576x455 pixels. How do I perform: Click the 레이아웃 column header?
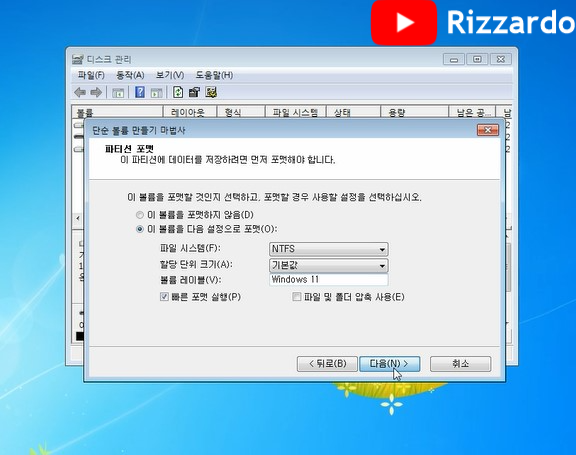click(190, 112)
